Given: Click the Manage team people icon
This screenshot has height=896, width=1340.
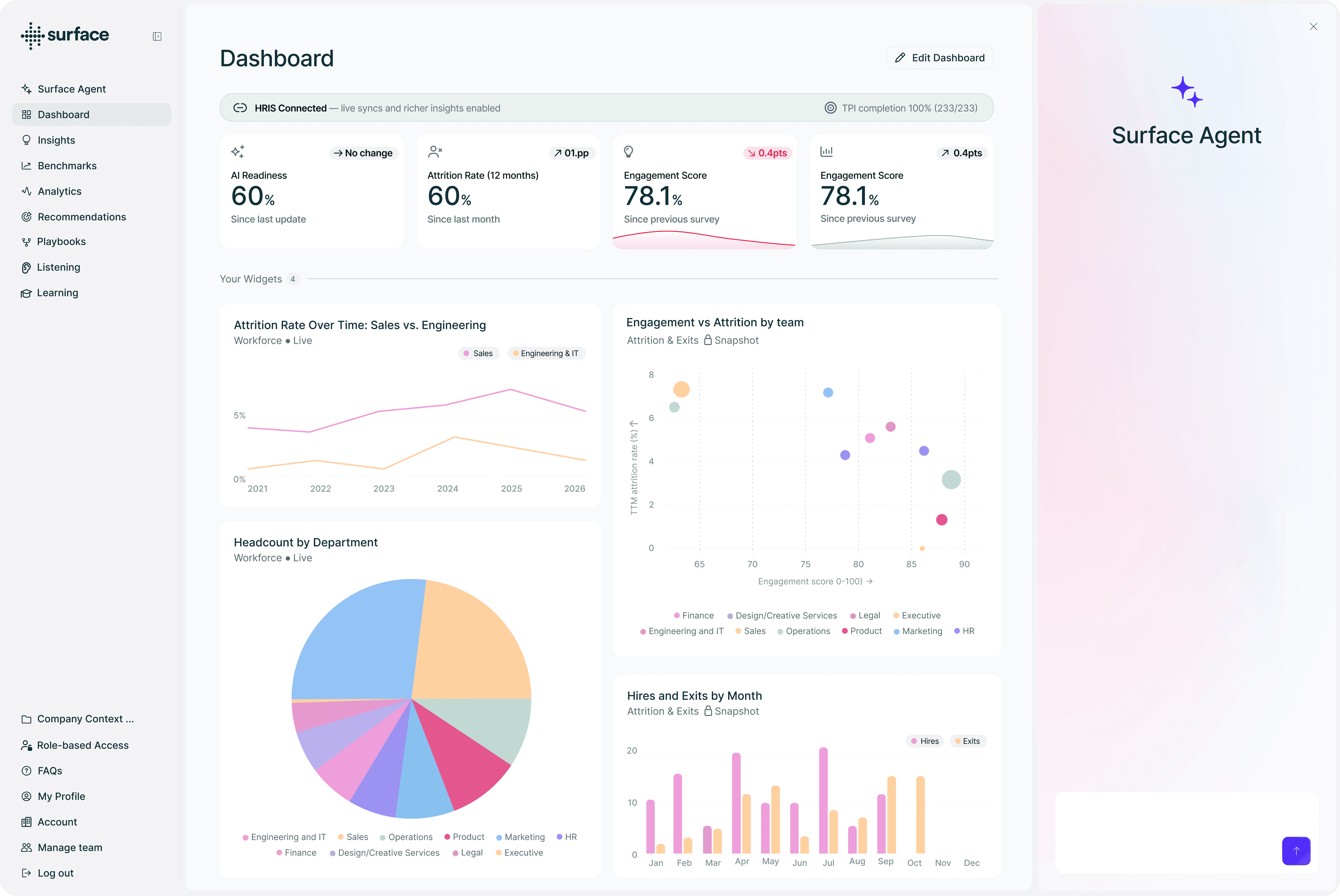Looking at the screenshot, I should [26, 848].
